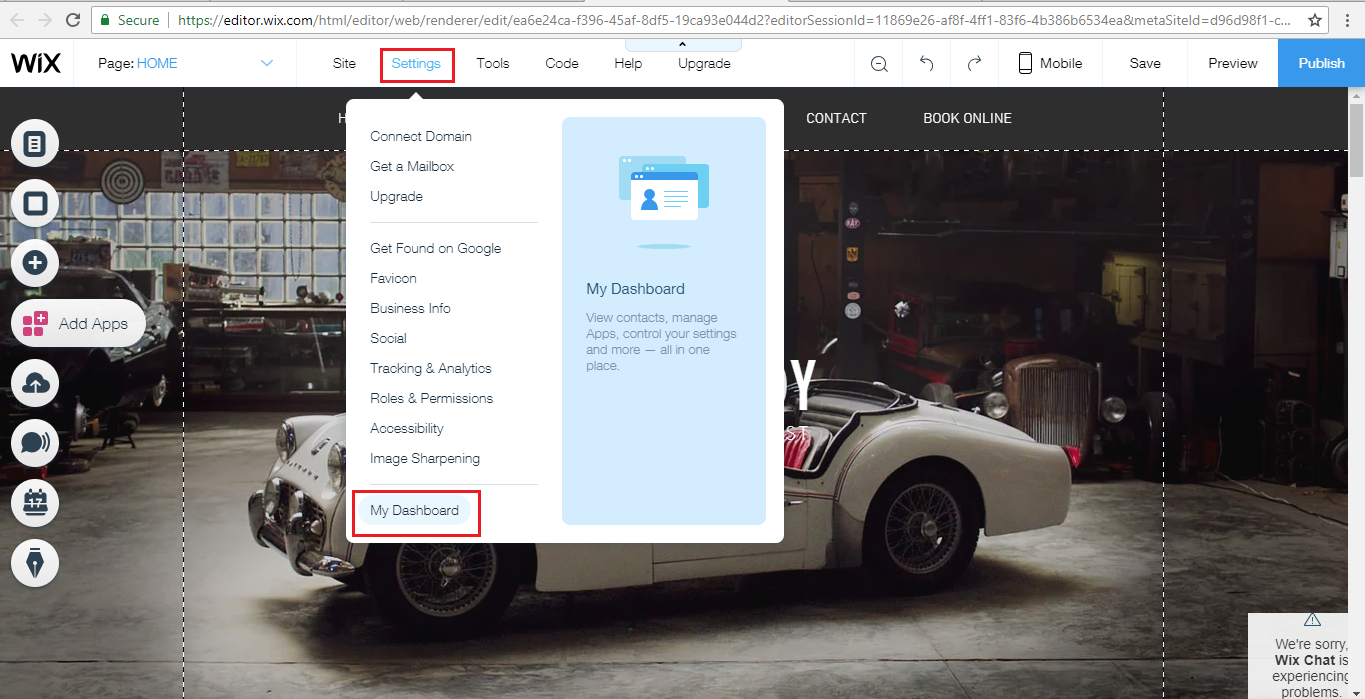Click the browser forward arrow
The image size is (1365, 699).
point(45,20)
